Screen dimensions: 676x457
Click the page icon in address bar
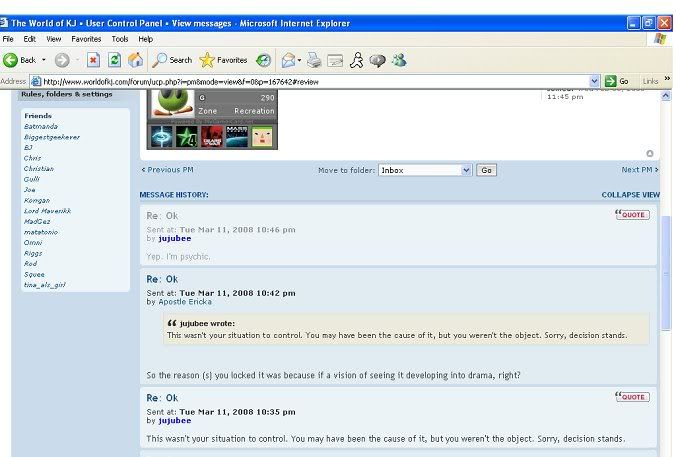37,81
